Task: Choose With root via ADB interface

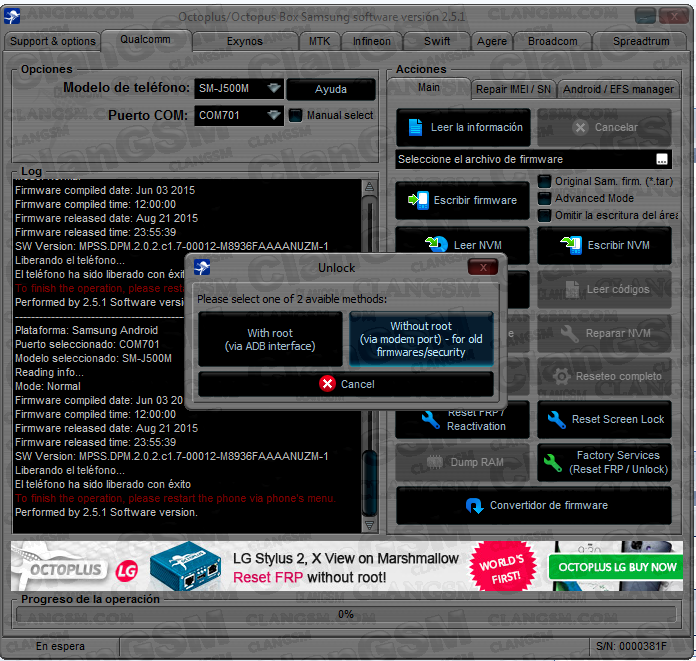Action: (270, 340)
